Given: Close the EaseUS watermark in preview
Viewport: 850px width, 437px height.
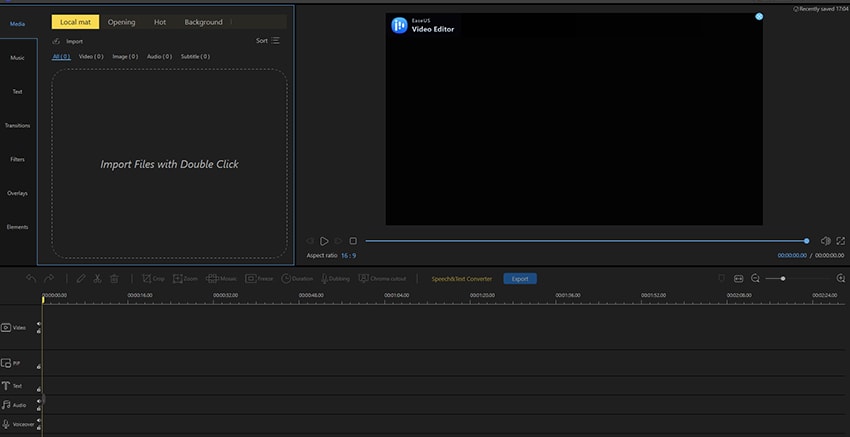Looking at the screenshot, I should click(x=759, y=17).
